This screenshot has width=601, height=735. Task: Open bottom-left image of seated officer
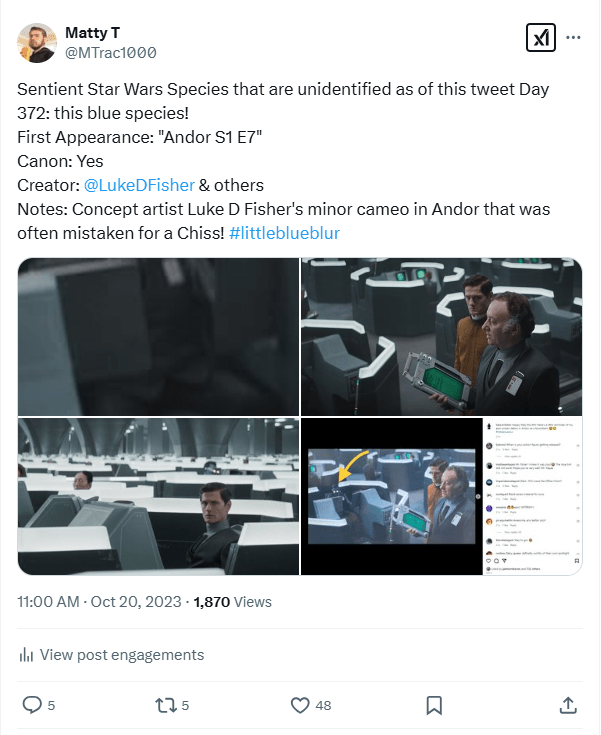[x=158, y=497]
